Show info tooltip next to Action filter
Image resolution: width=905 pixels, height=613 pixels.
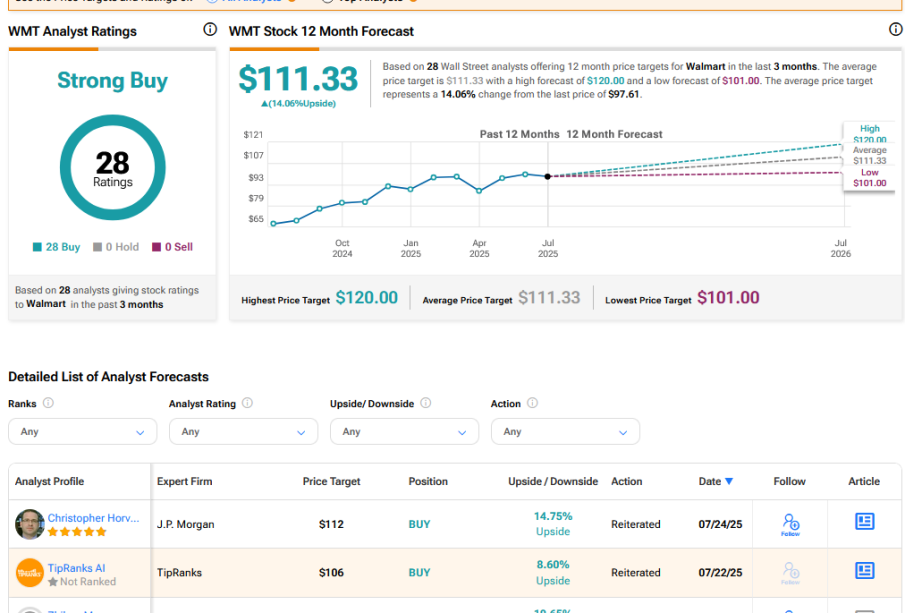click(533, 403)
